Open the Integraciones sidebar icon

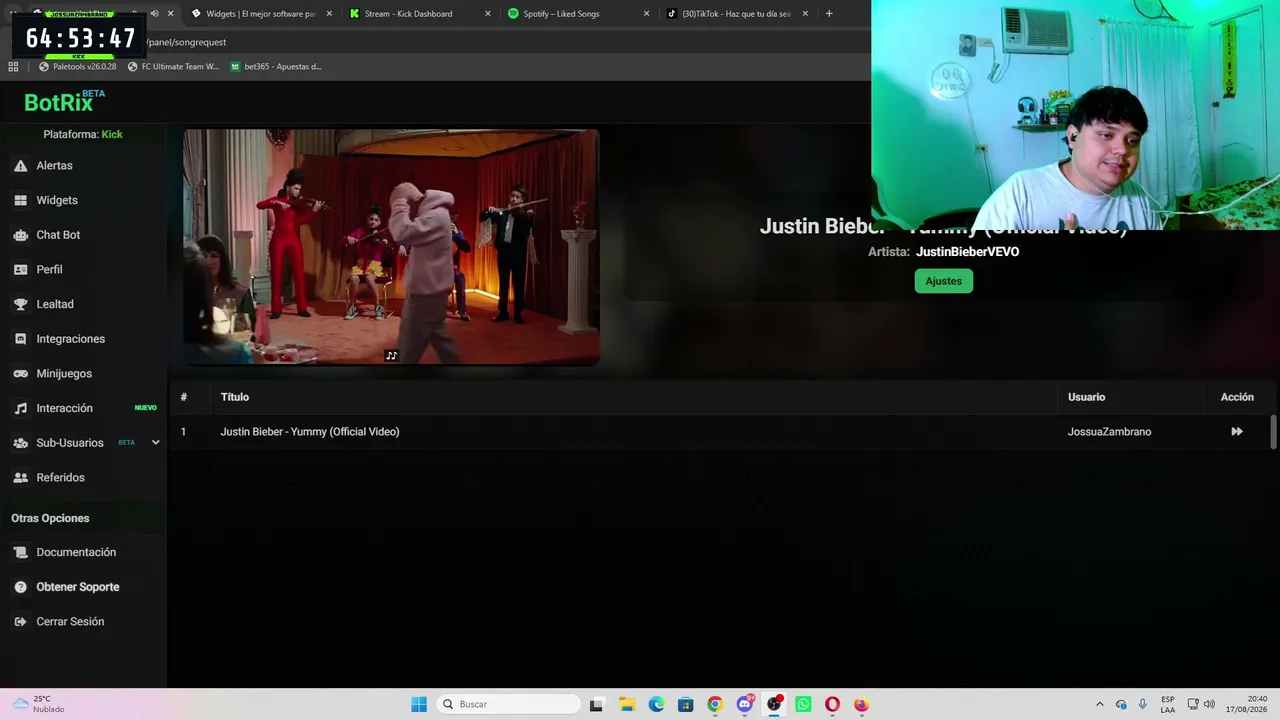click(20, 339)
